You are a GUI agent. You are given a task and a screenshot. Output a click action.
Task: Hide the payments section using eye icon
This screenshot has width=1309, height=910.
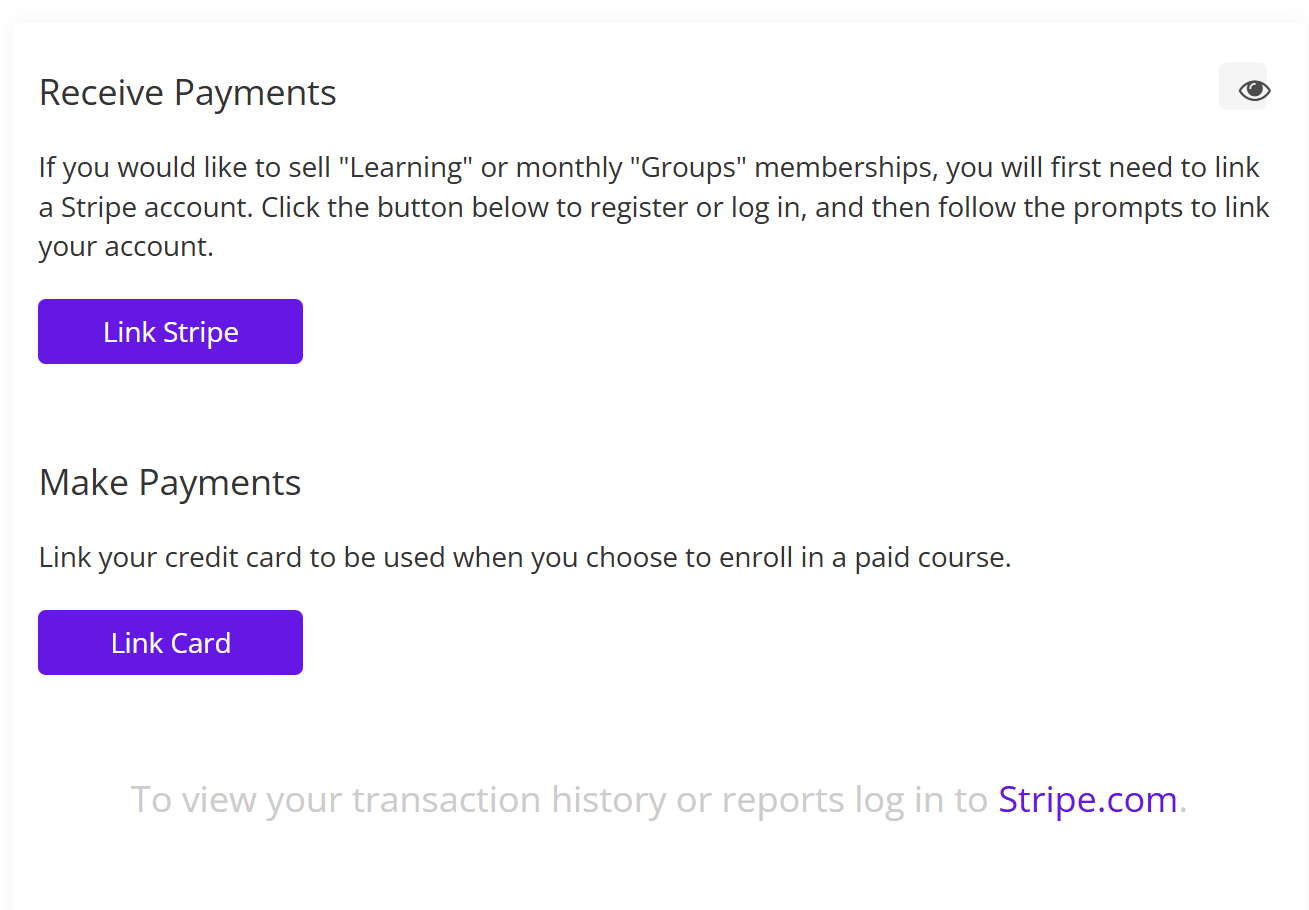(x=1243, y=87)
